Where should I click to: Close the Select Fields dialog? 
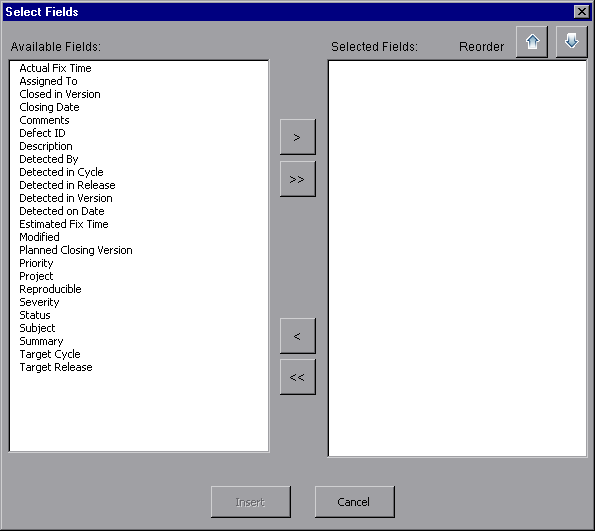[582, 12]
